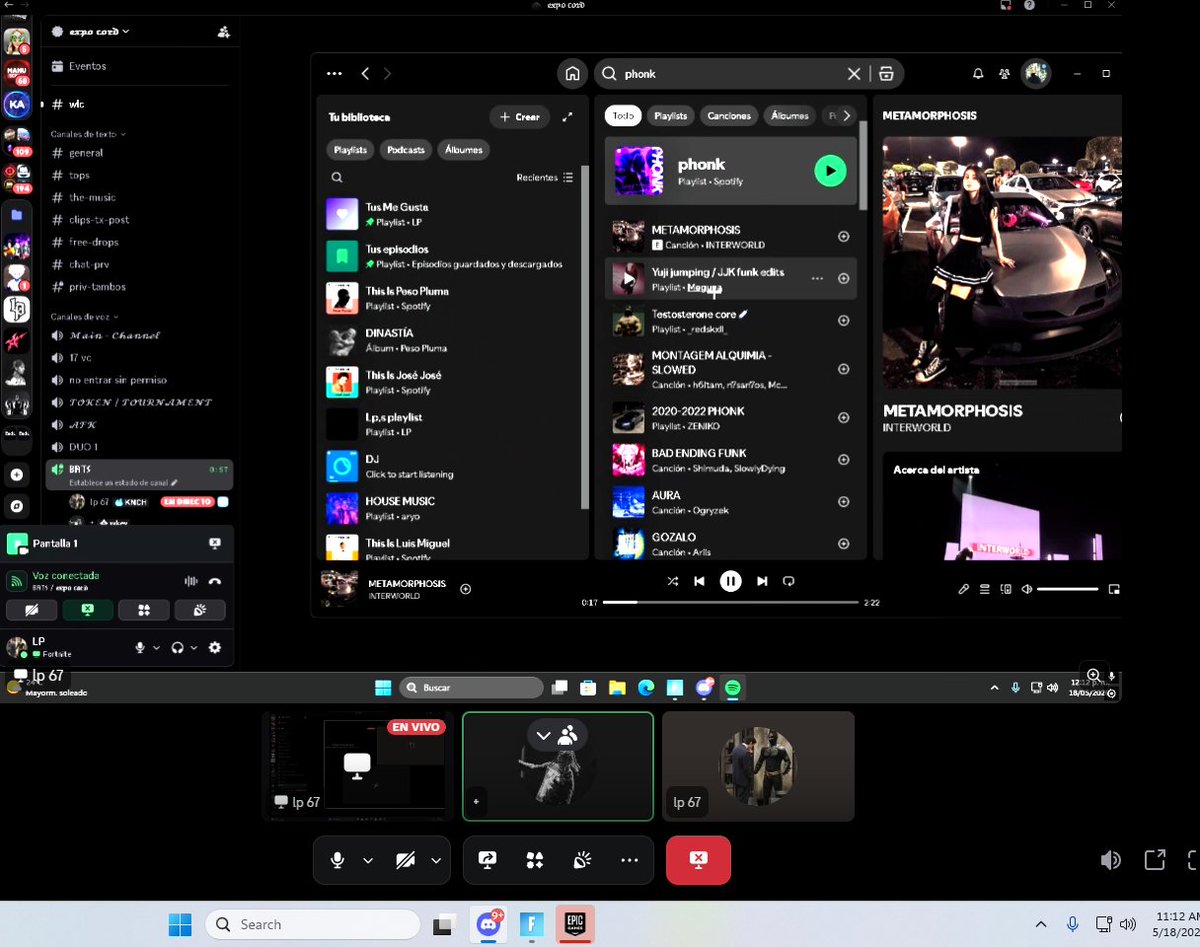The height and width of the screenshot is (947, 1200).
Task: Add a server plus icon
Action: click(x=16, y=475)
